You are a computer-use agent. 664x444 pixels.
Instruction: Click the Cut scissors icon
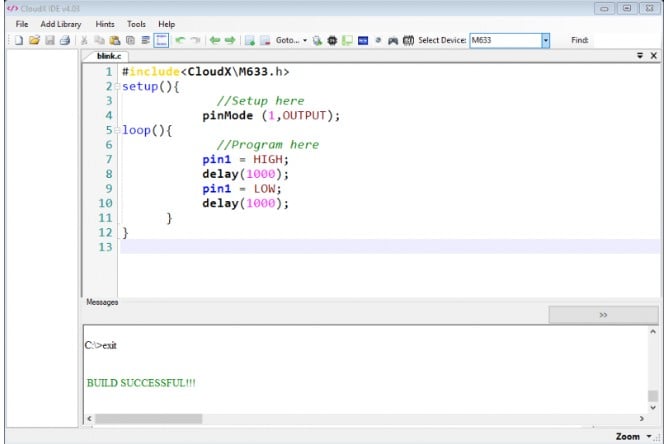click(85, 41)
